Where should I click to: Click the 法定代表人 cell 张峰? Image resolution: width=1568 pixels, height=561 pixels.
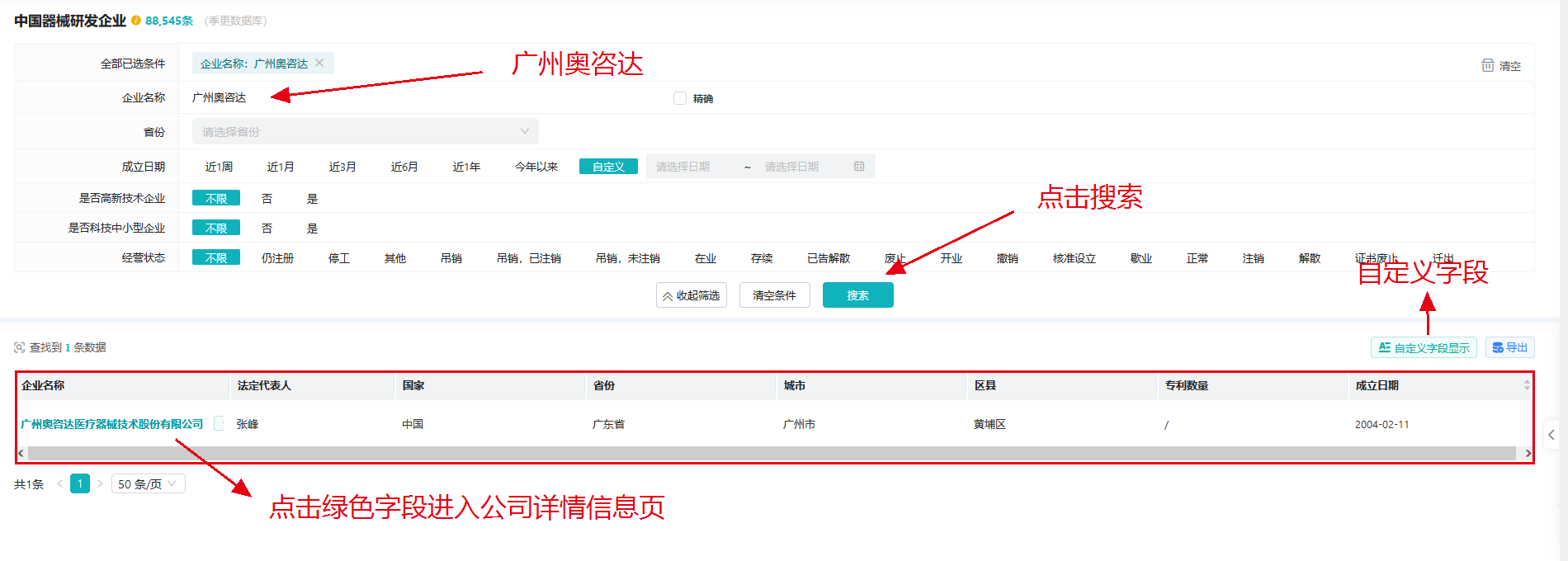pyautogui.click(x=248, y=424)
